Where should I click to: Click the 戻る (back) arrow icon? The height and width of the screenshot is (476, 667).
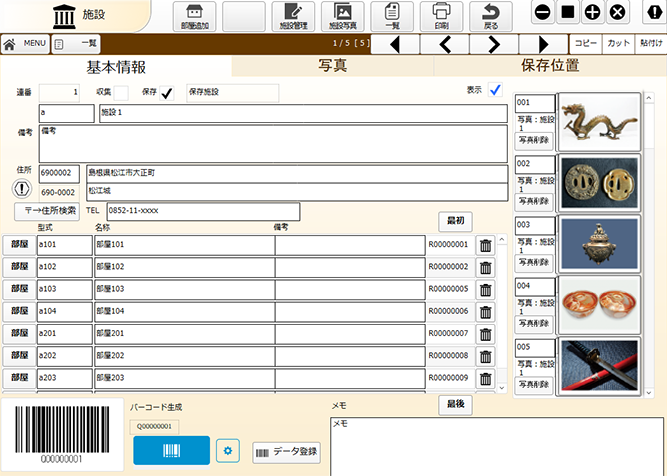coord(490,16)
